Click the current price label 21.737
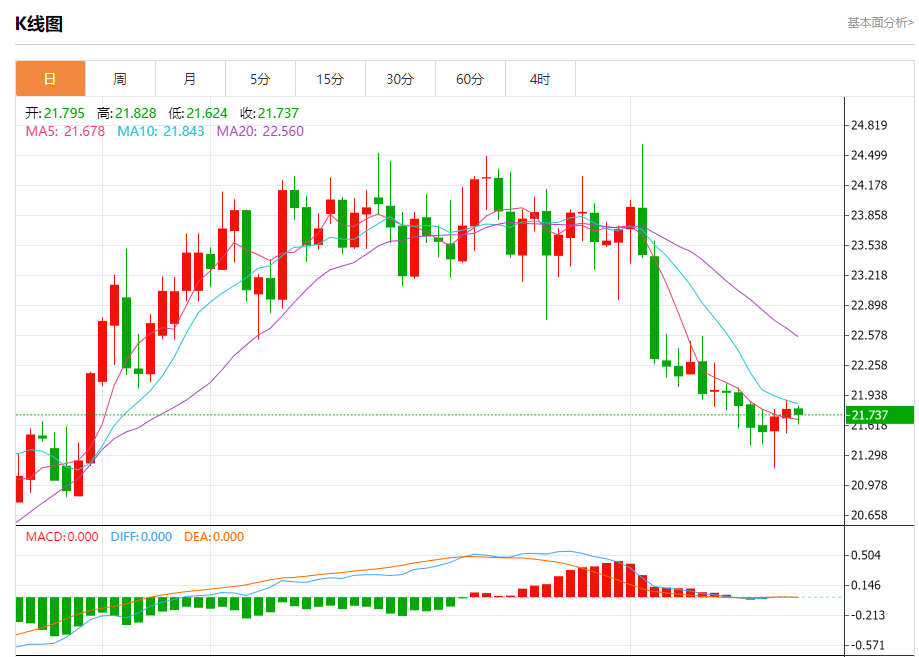The width and height of the screenshot is (919, 657). pos(880,415)
